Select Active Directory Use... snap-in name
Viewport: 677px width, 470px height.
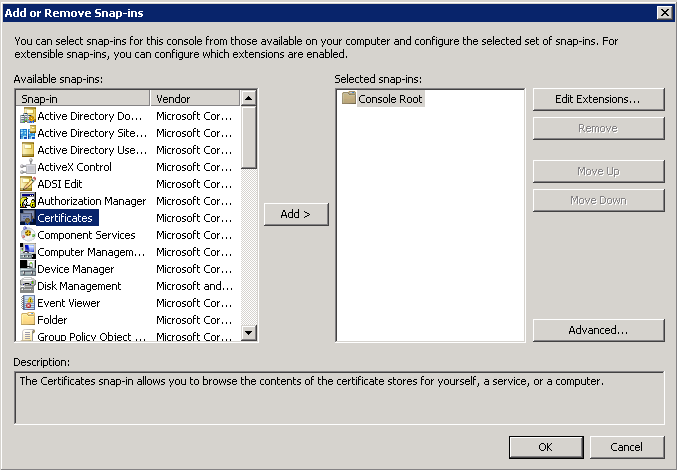pyautogui.click(x=92, y=150)
